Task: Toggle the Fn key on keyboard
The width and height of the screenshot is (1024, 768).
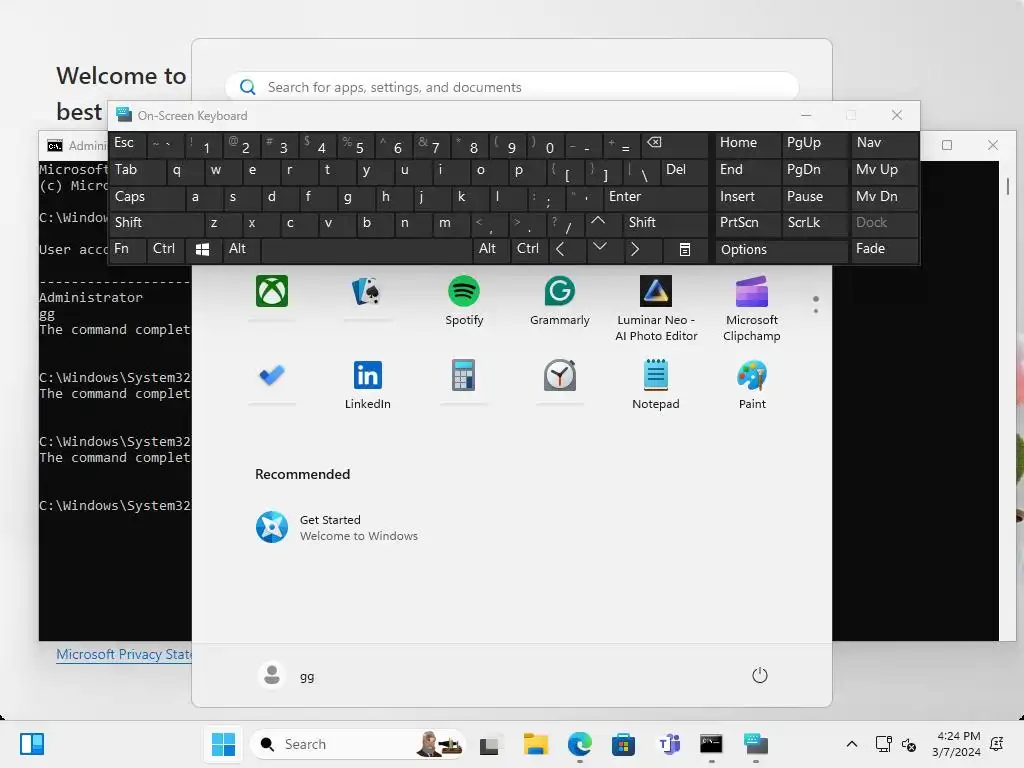Action: tap(126, 249)
